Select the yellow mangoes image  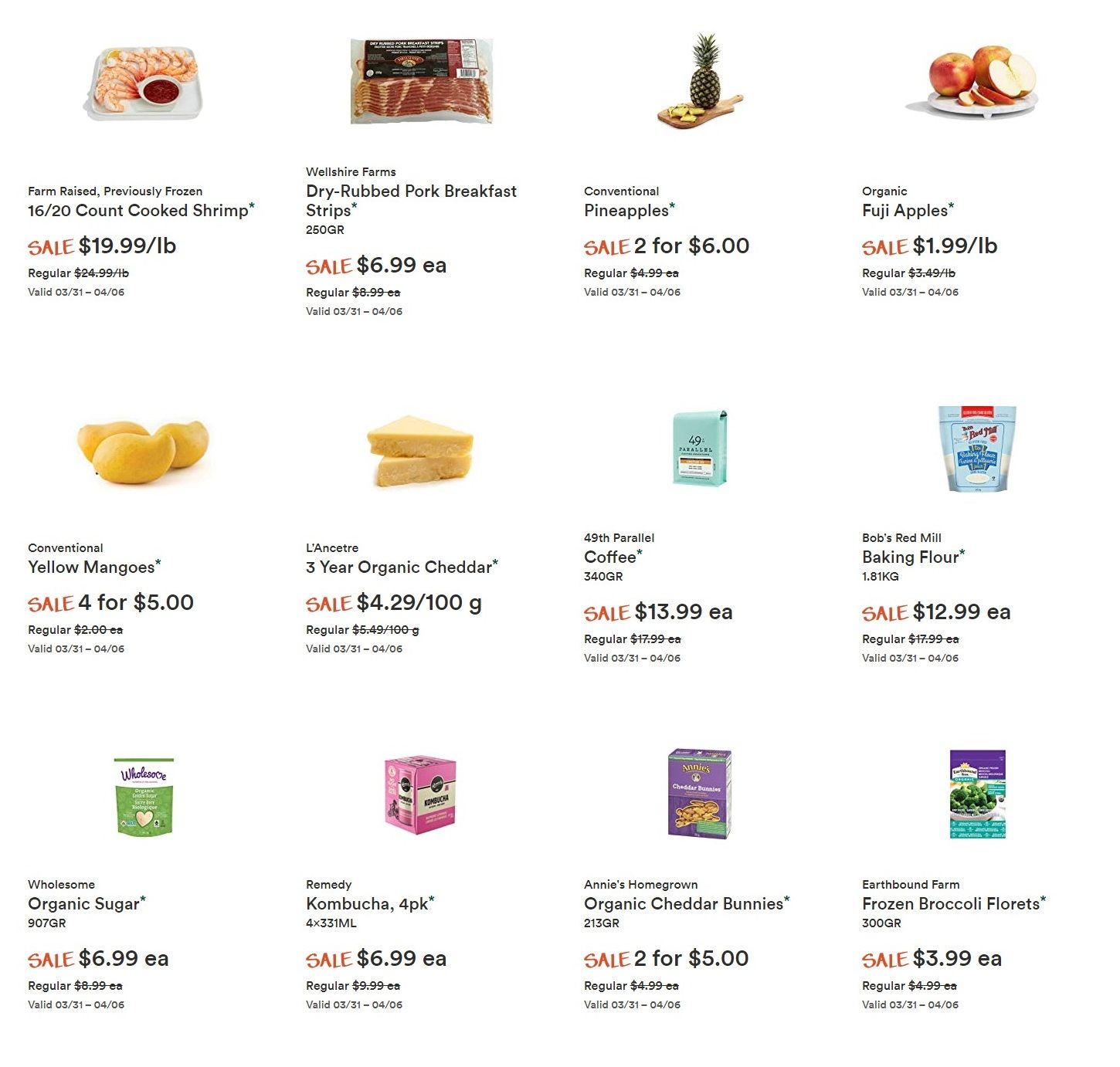[143, 451]
